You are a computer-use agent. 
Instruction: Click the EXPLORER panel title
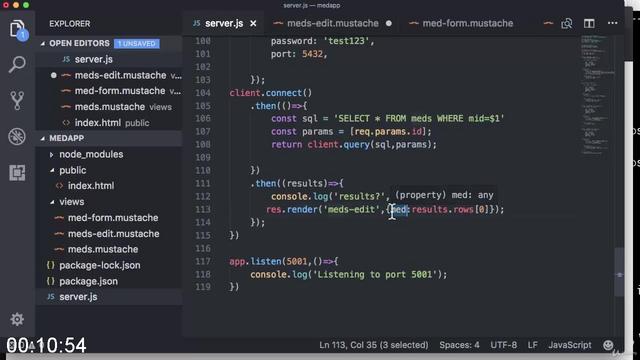coord(70,24)
